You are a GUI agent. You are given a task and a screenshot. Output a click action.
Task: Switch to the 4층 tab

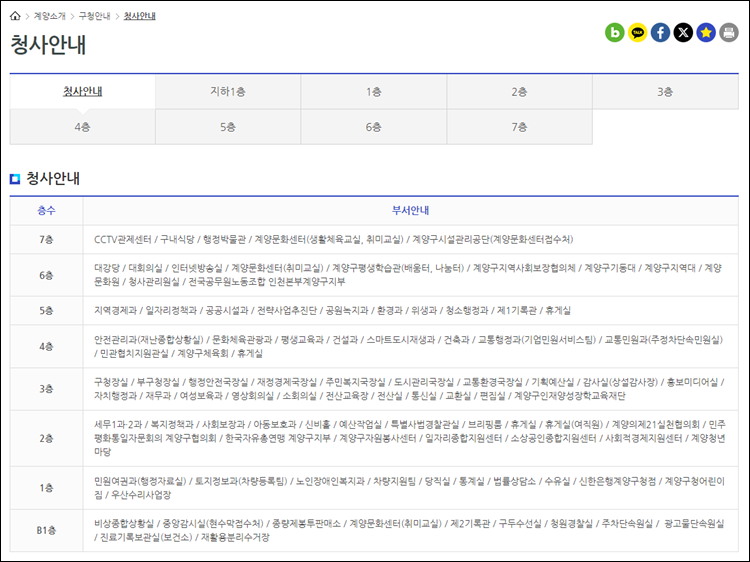coord(82,127)
